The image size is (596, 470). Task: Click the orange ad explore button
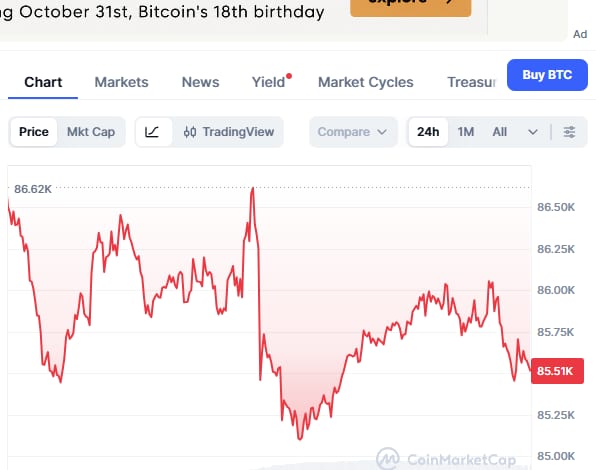tap(411, 7)
